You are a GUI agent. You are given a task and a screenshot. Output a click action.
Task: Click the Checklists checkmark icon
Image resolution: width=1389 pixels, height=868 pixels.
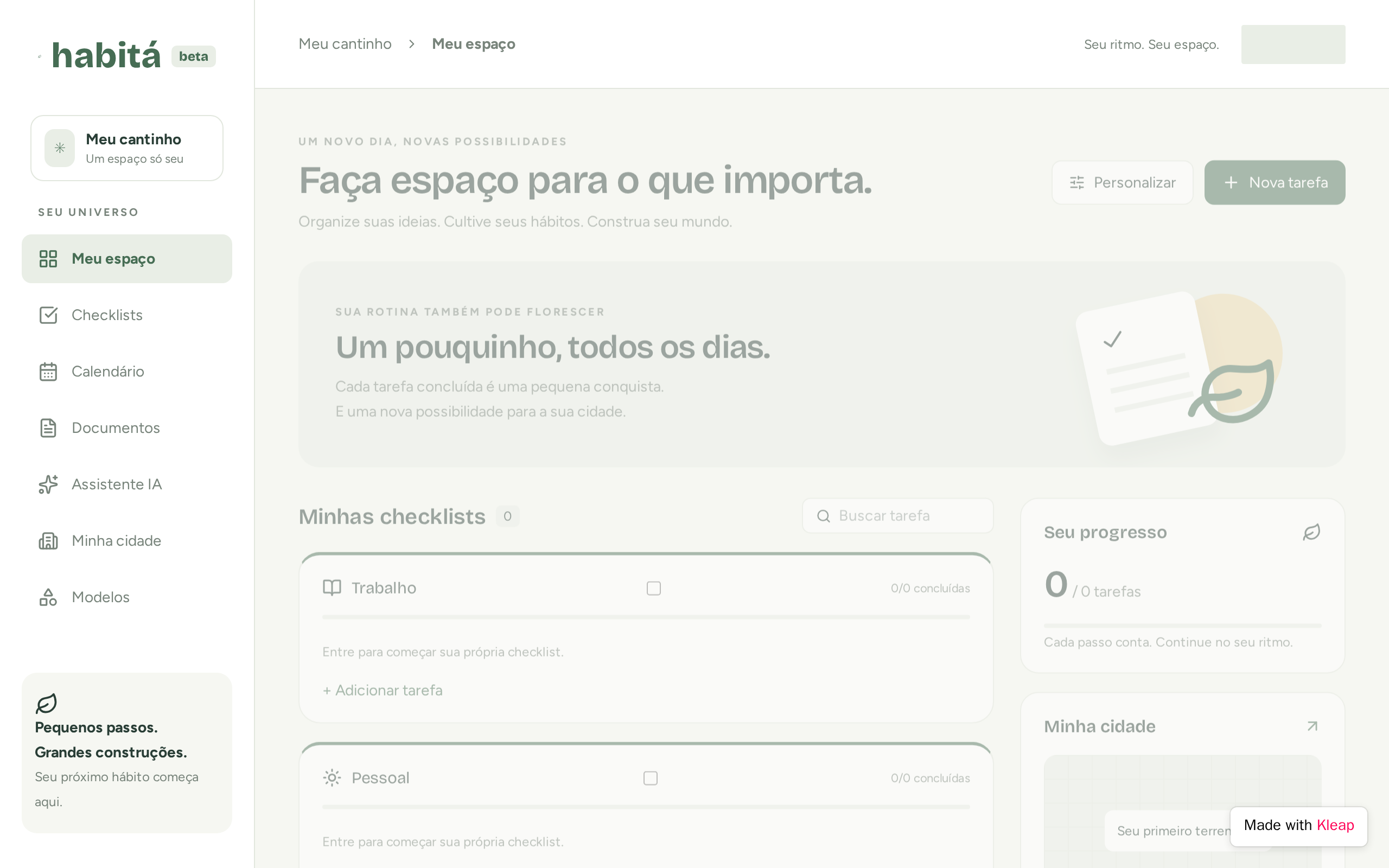click(48, 315)
